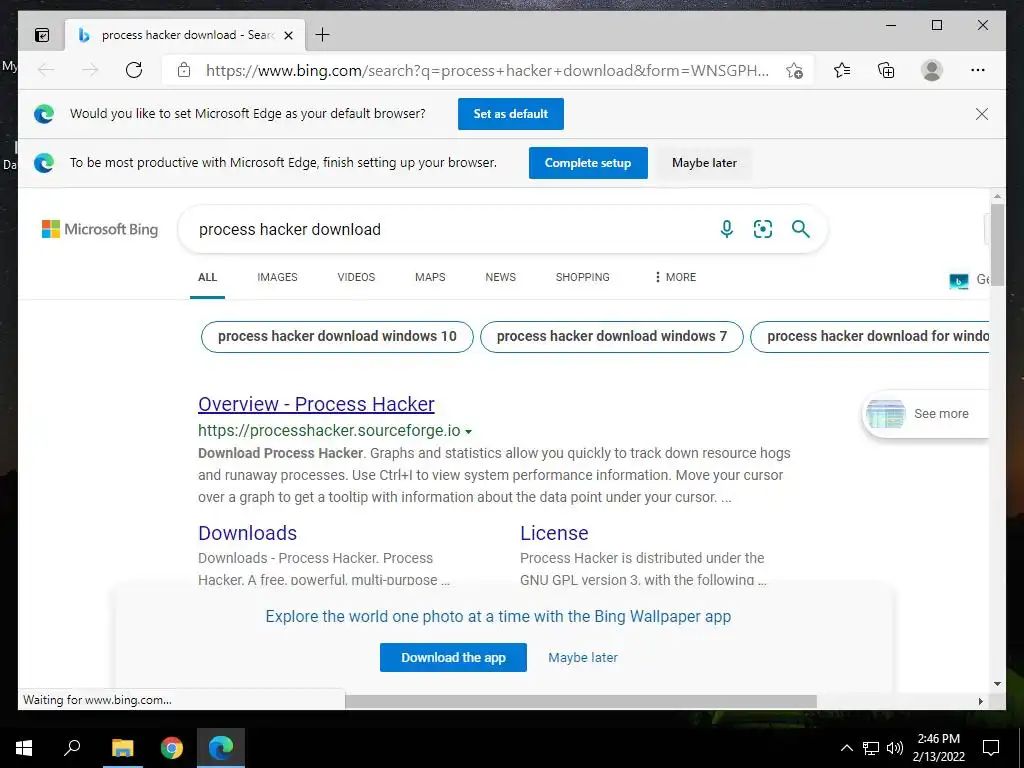Click Download the app button

pyautogui.click(x=453, y=657)
